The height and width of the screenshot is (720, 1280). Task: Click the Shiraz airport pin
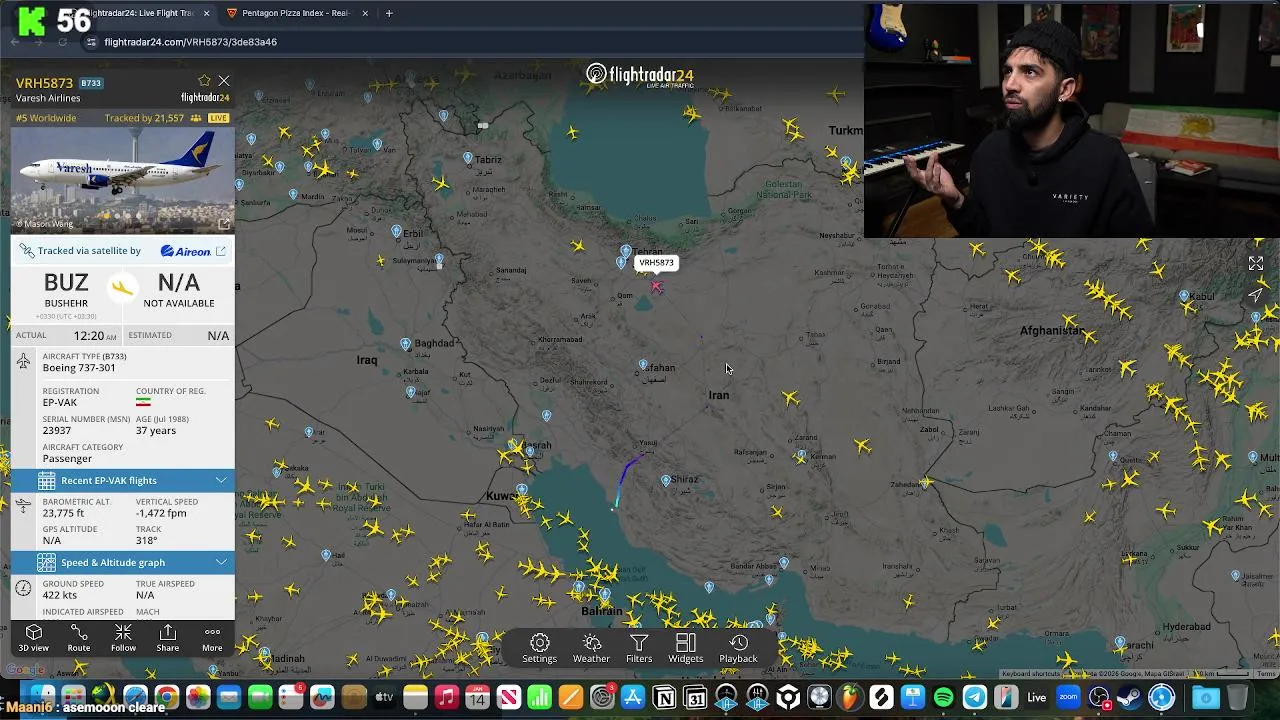point(666,481)
